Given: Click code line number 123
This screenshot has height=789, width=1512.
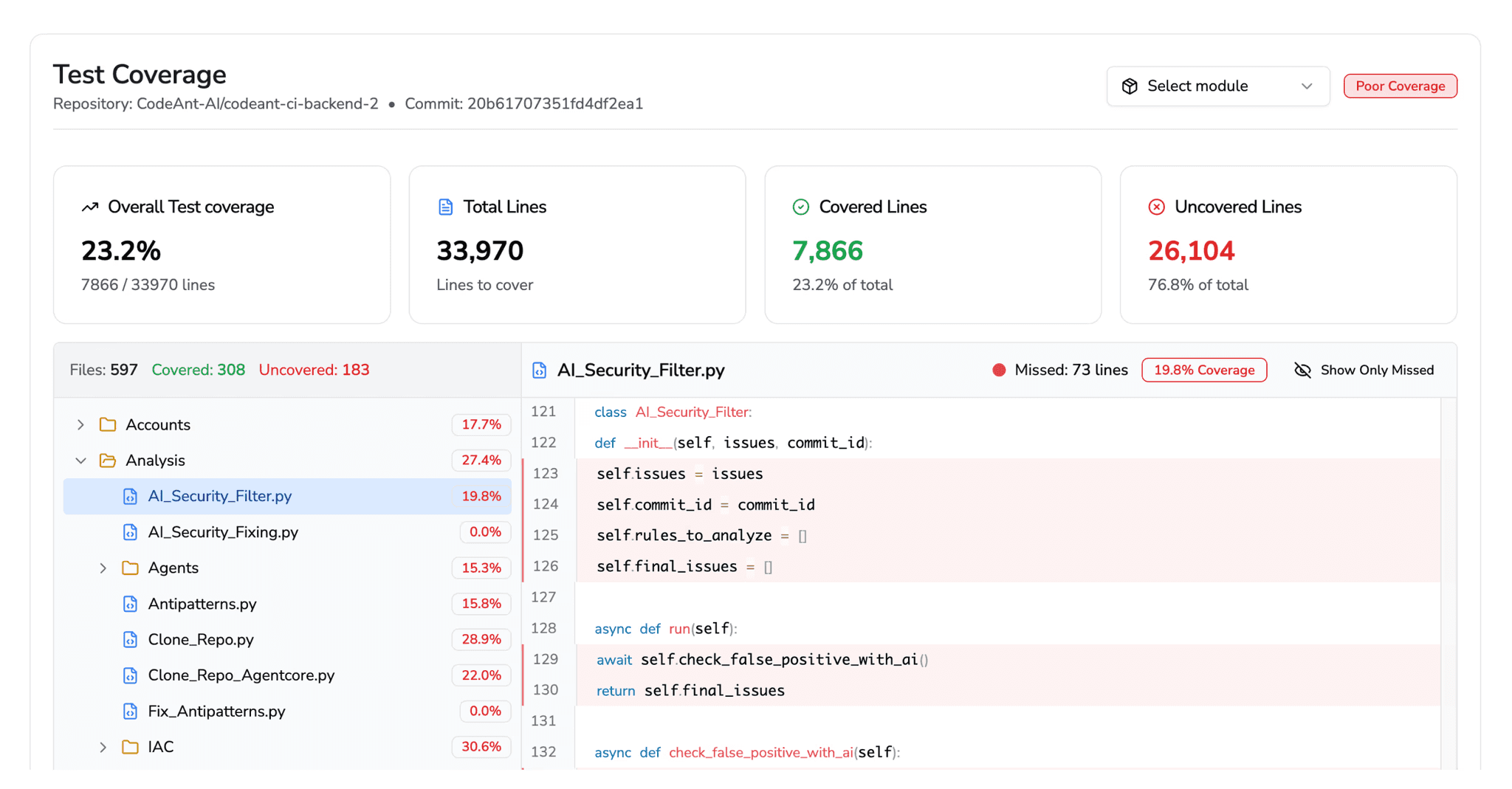Looking at the screenshot, I should [x=546, y=474].
